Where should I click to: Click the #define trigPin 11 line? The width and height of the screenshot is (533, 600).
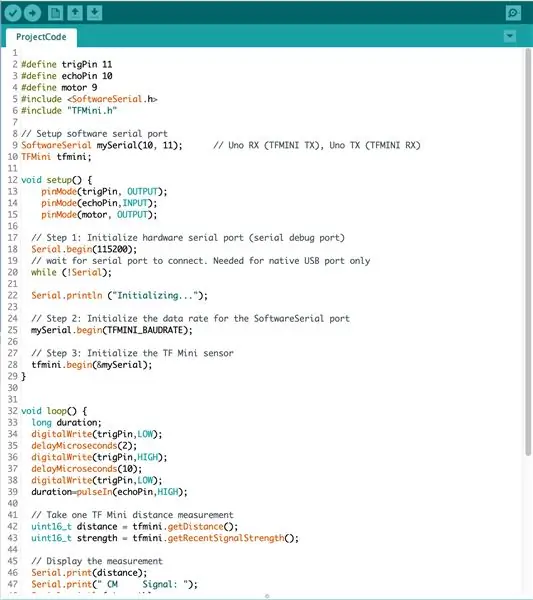pos(67,64)
